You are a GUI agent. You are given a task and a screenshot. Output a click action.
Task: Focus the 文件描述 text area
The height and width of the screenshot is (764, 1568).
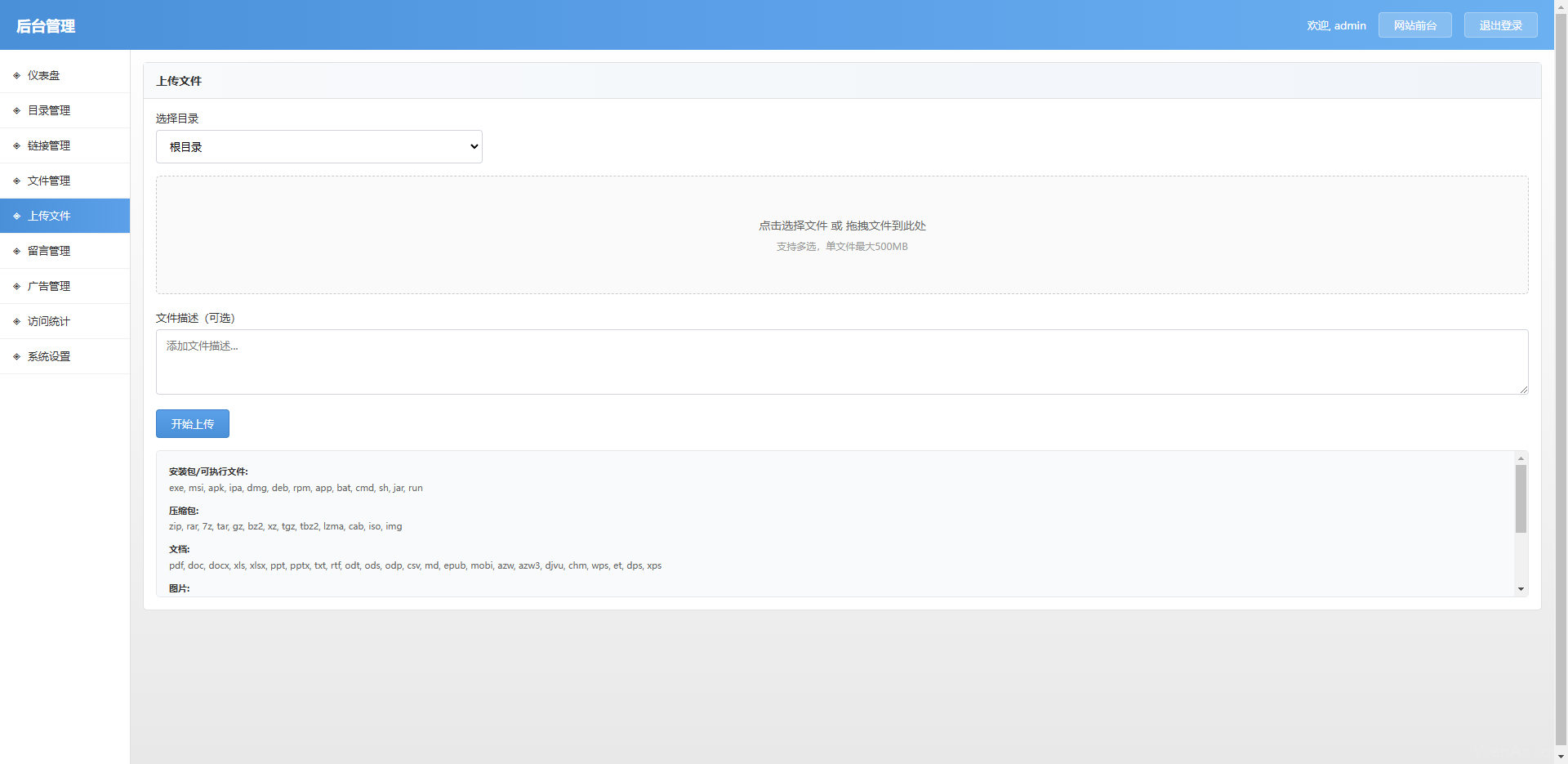coord(841,362)
